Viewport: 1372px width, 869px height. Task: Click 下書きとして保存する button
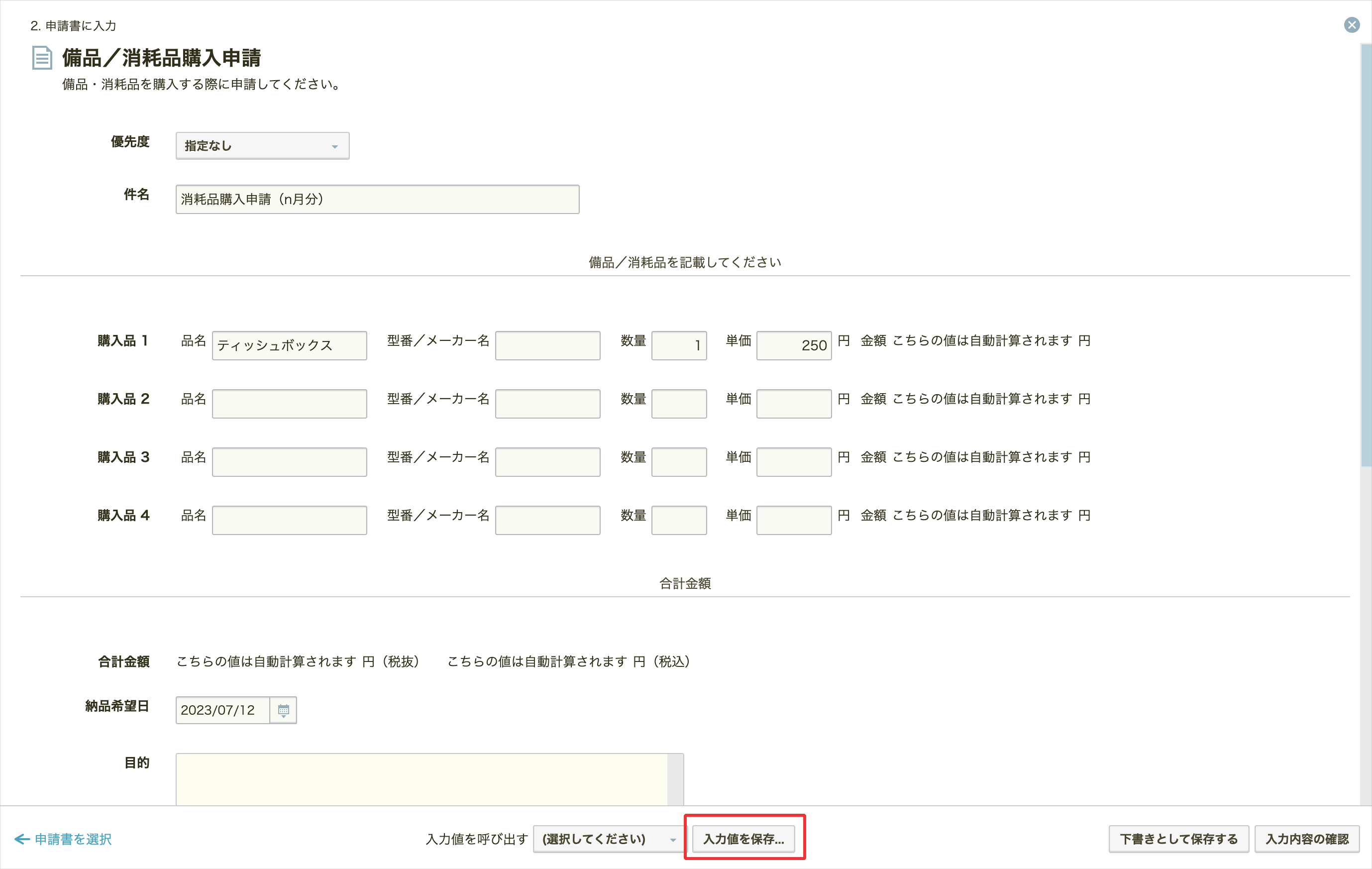tap(1178, 839)
